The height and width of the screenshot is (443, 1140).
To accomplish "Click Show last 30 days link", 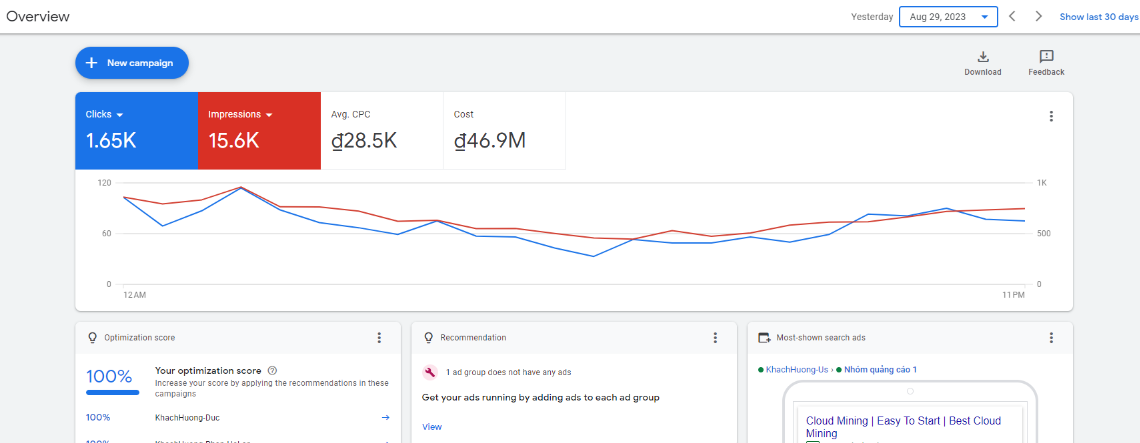I will 1099,17.
